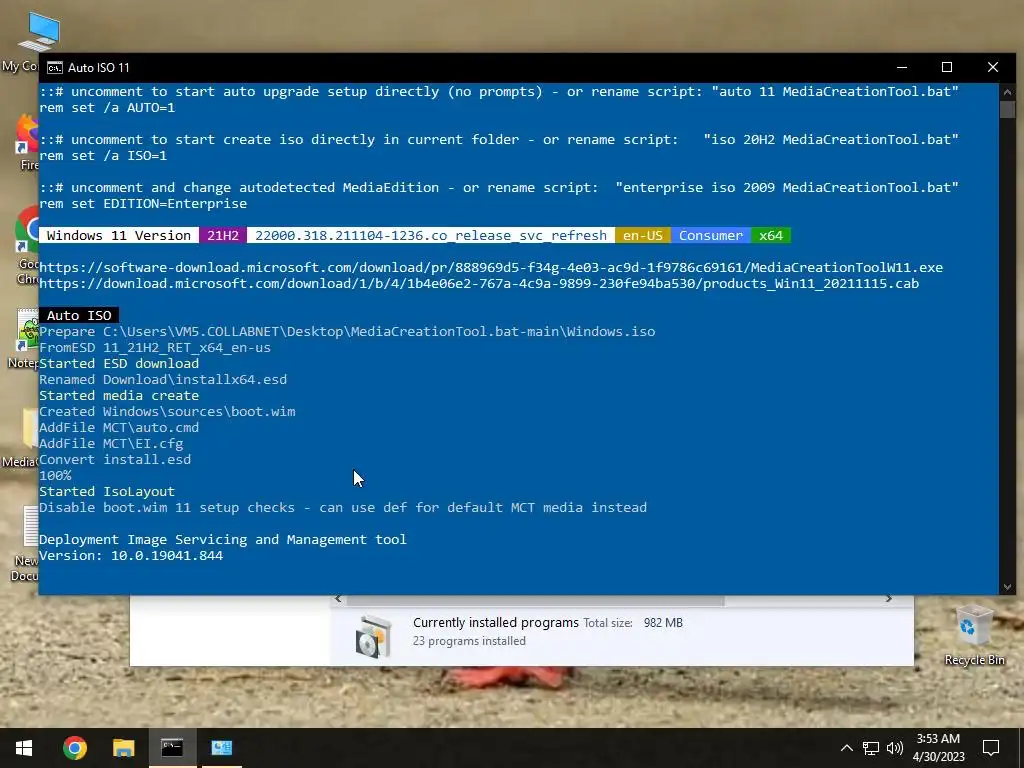Open the Start menu

[x=24, y=748]
